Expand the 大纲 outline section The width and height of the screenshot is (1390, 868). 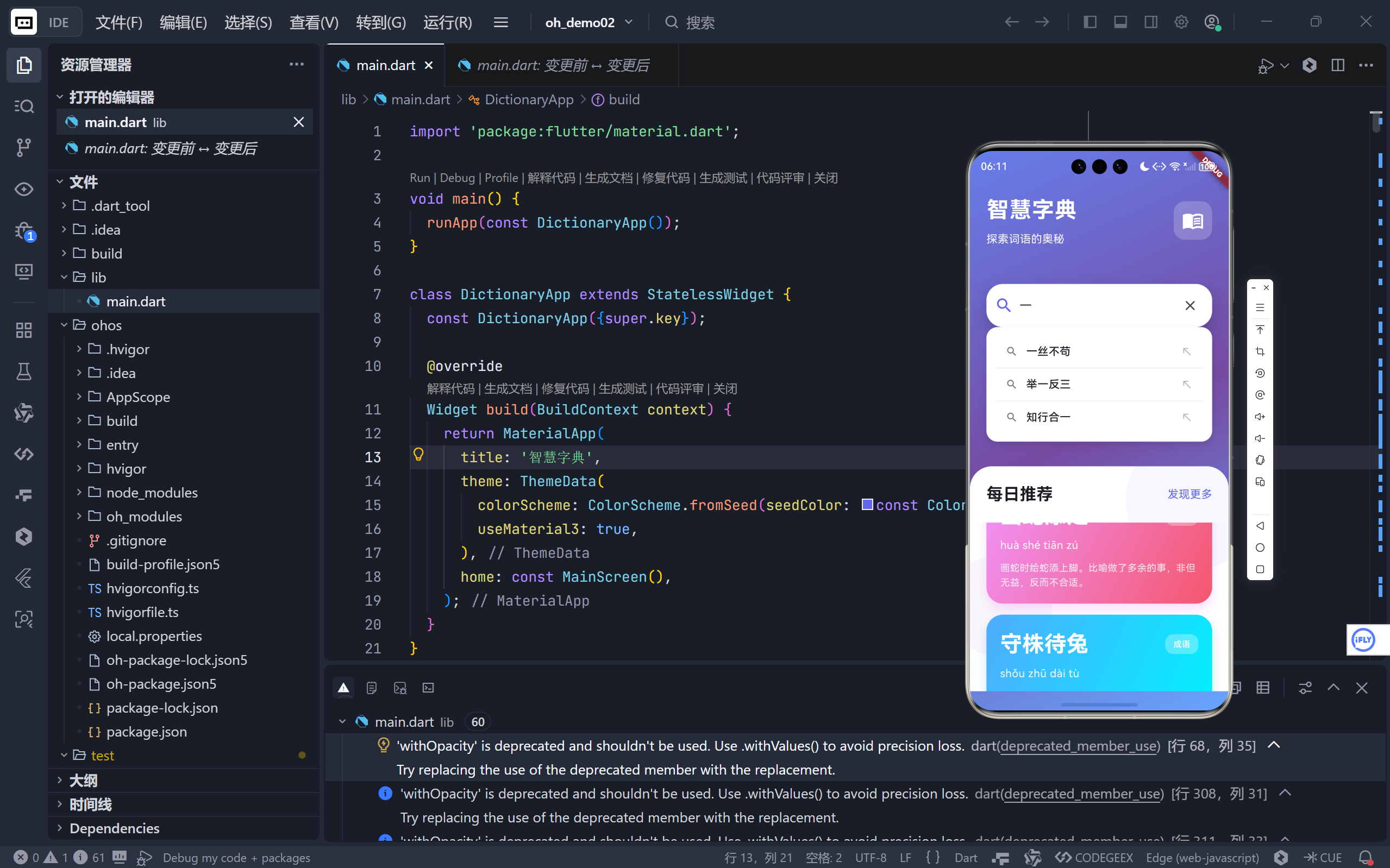(83, 780)
